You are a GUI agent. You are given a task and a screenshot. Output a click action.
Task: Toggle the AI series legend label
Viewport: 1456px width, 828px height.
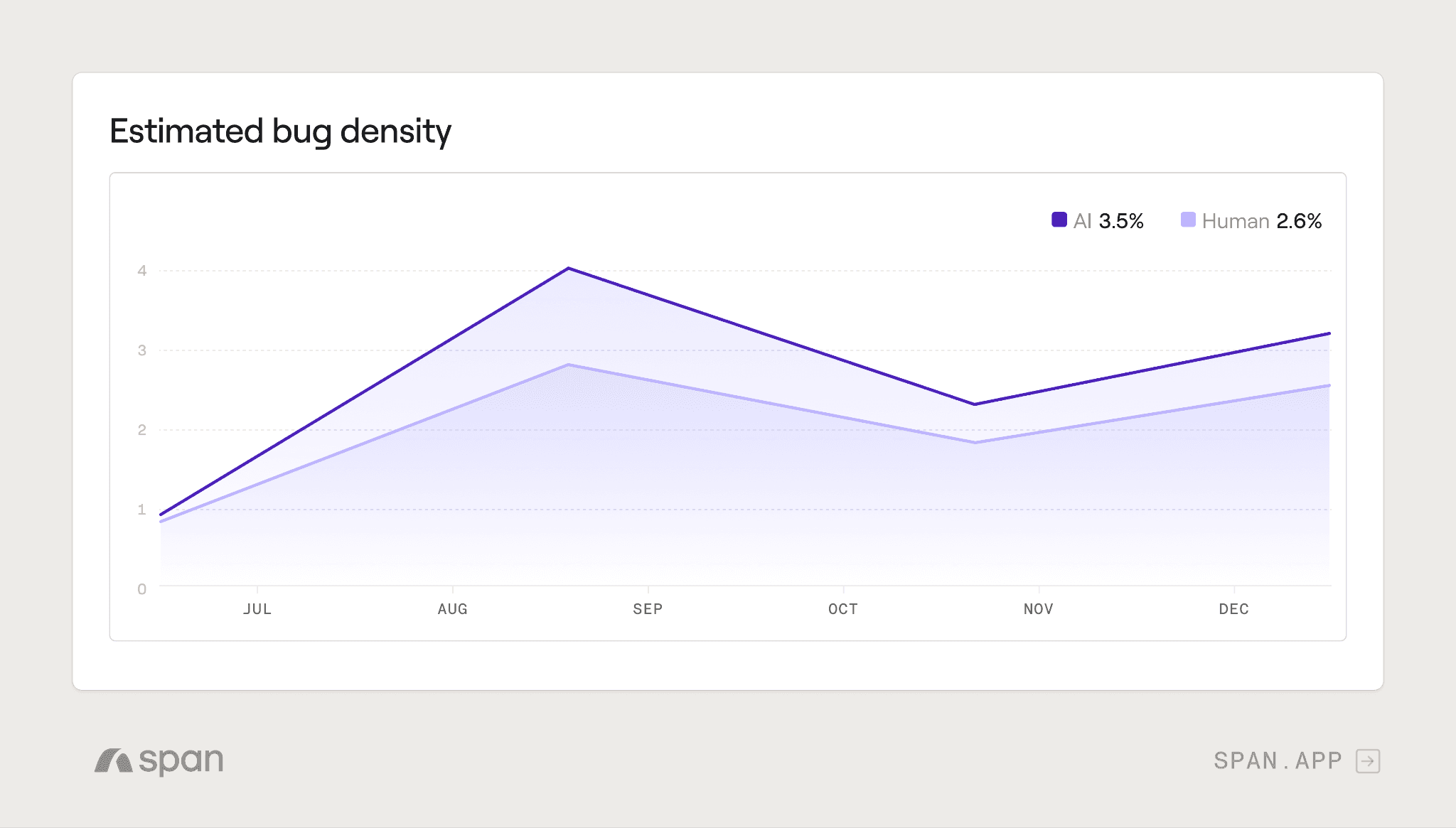(1082, 221)
